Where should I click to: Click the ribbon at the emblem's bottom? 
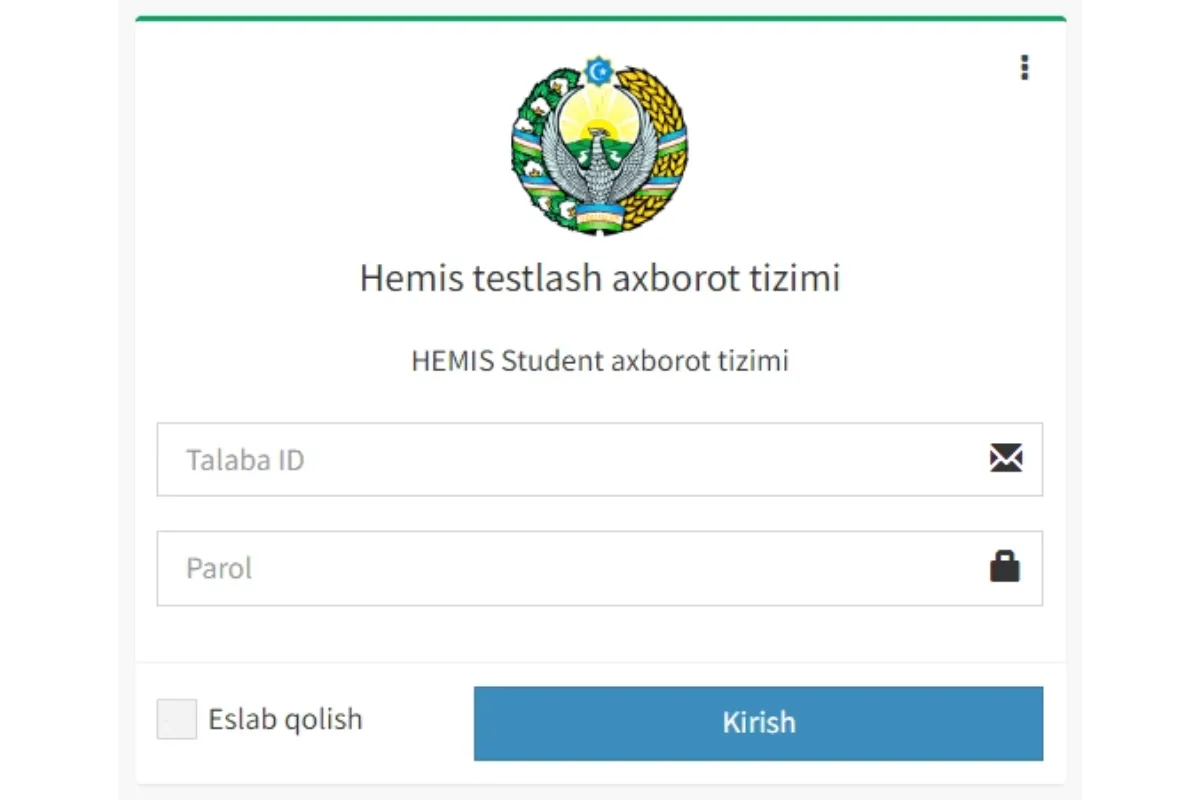(599, 214)
